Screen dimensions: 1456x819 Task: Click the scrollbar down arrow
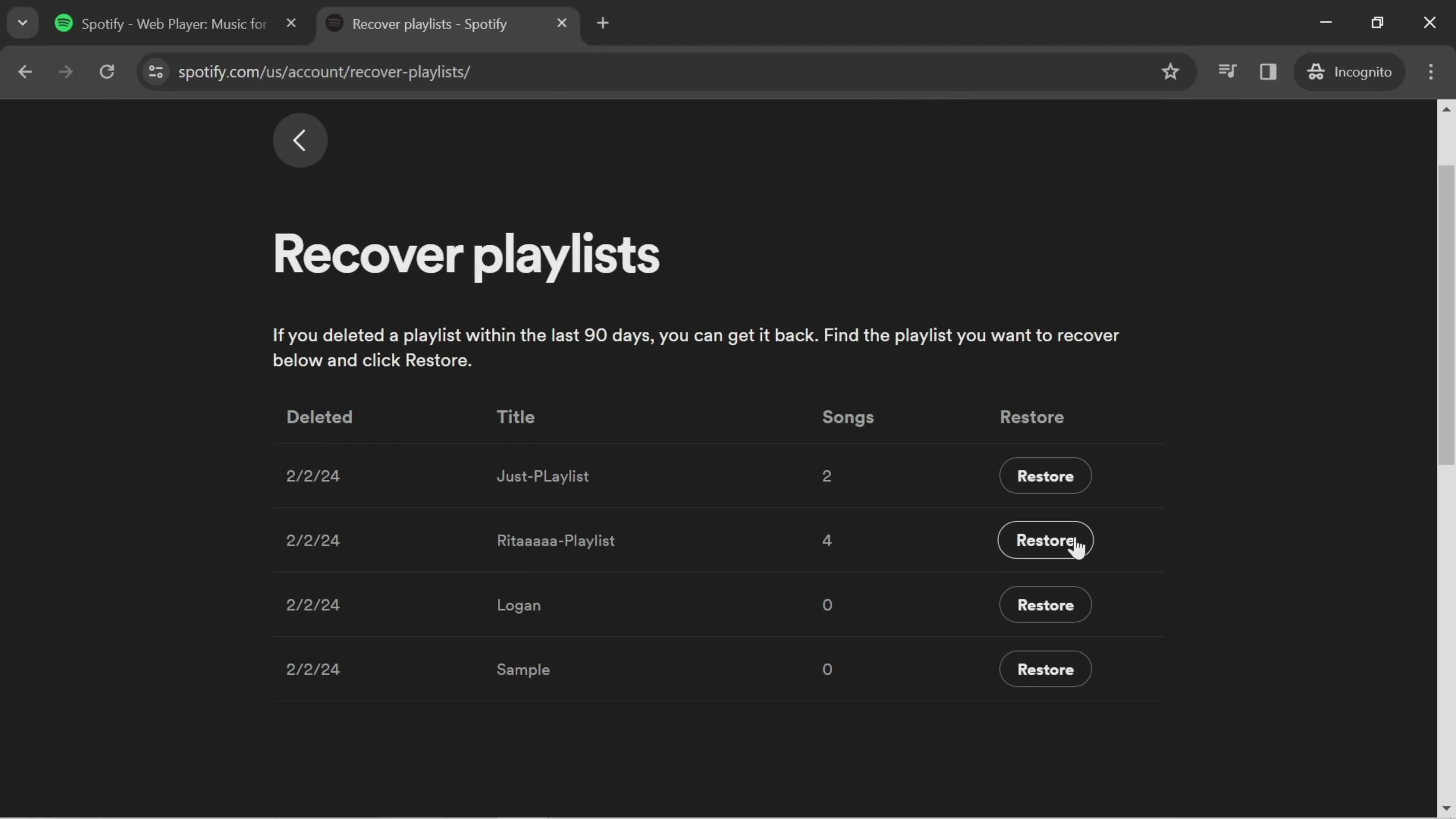[1446, 808]
